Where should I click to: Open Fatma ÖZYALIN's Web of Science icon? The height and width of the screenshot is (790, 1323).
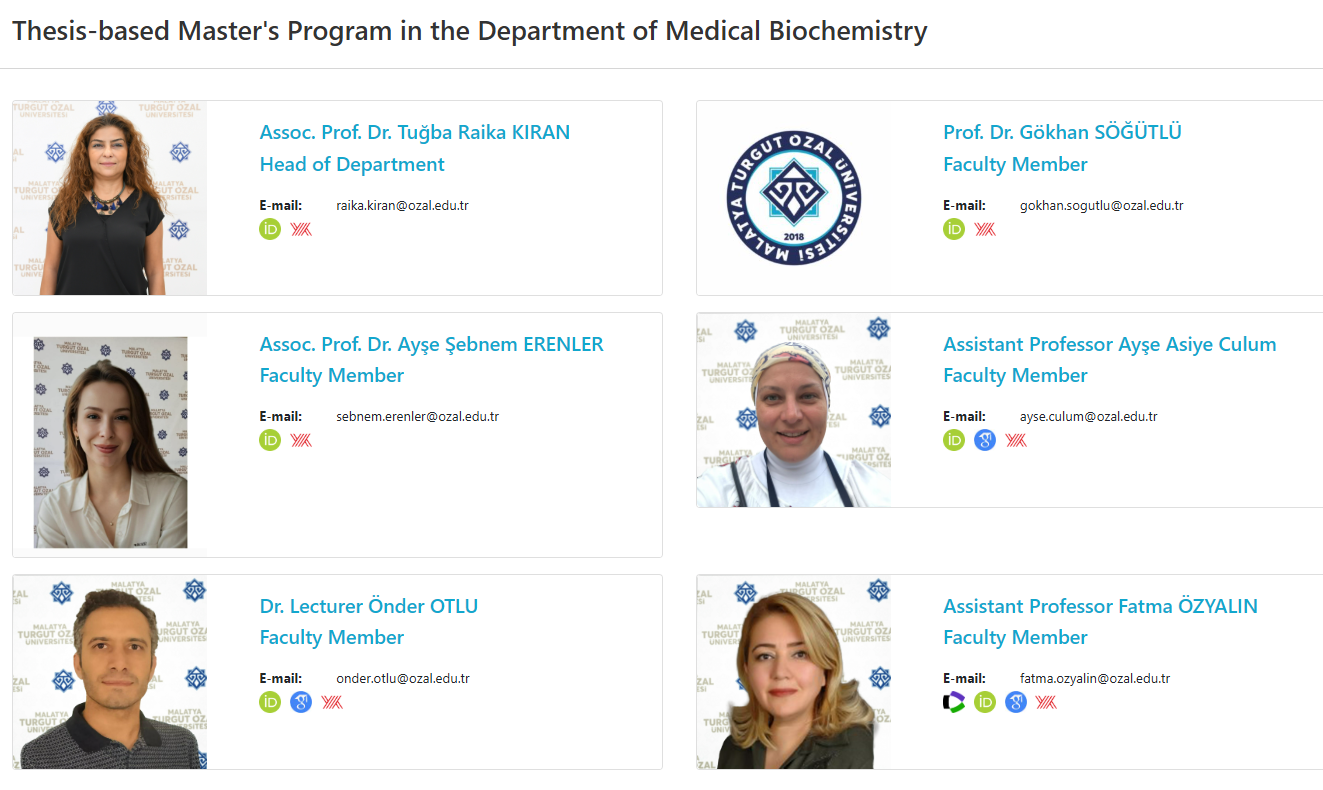click(954, 702)
